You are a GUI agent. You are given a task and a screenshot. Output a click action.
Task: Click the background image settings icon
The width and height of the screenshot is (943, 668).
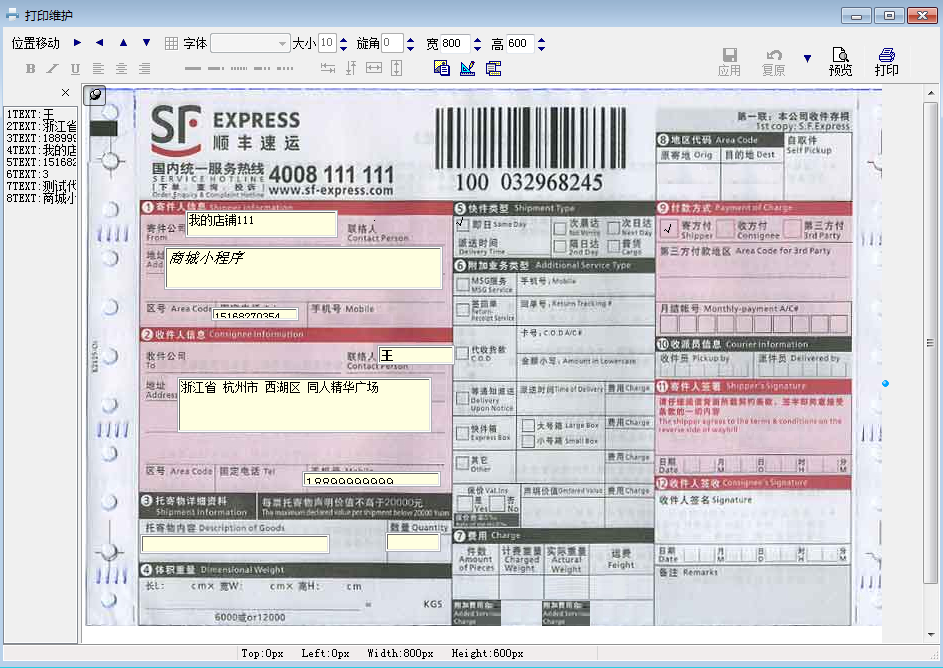coord(442,69)
